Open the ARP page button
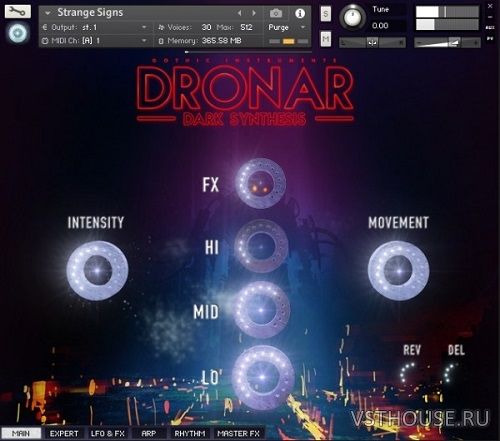 coord(149,433)
